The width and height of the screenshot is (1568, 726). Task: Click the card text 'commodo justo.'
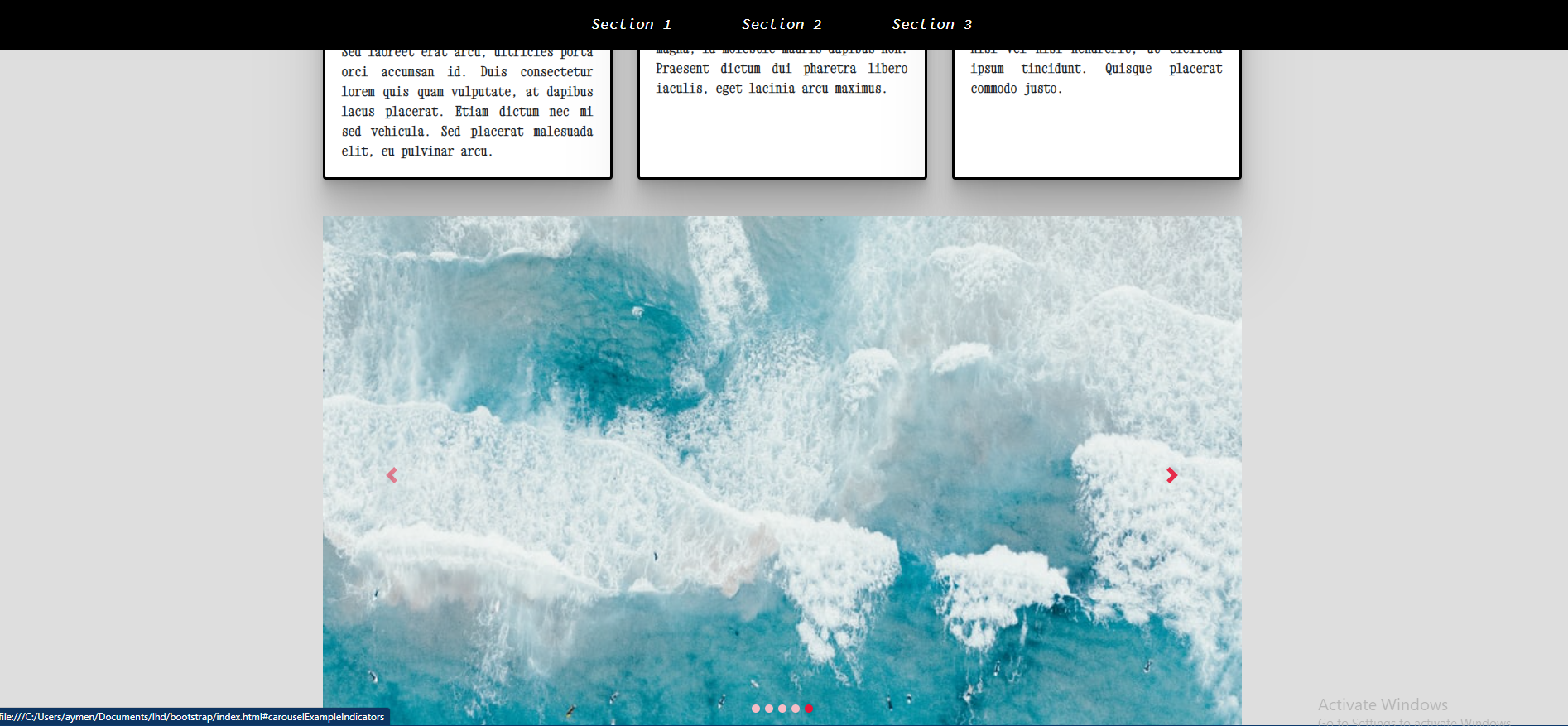[x=1016, y=89]
